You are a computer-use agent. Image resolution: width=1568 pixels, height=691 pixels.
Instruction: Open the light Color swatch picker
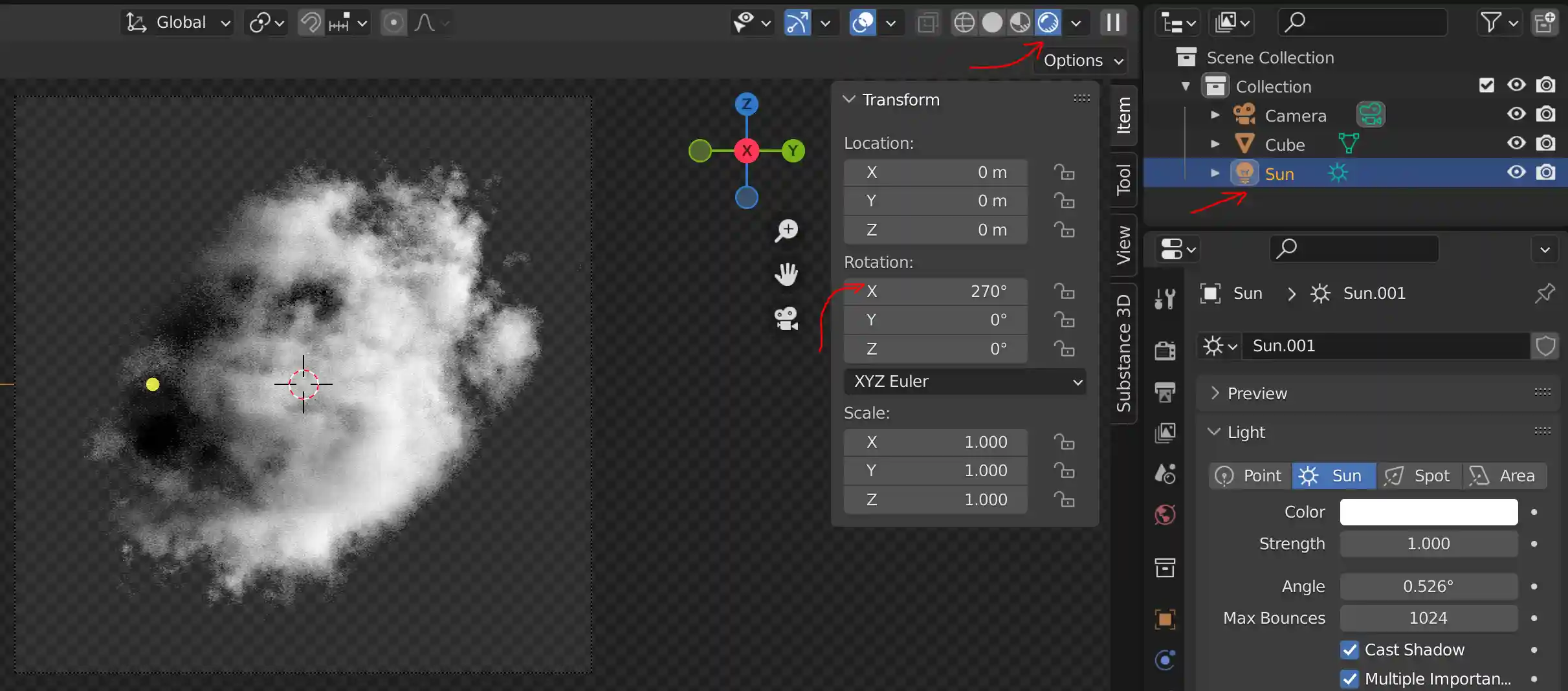pyautogui.click(x=1428, y=511)
